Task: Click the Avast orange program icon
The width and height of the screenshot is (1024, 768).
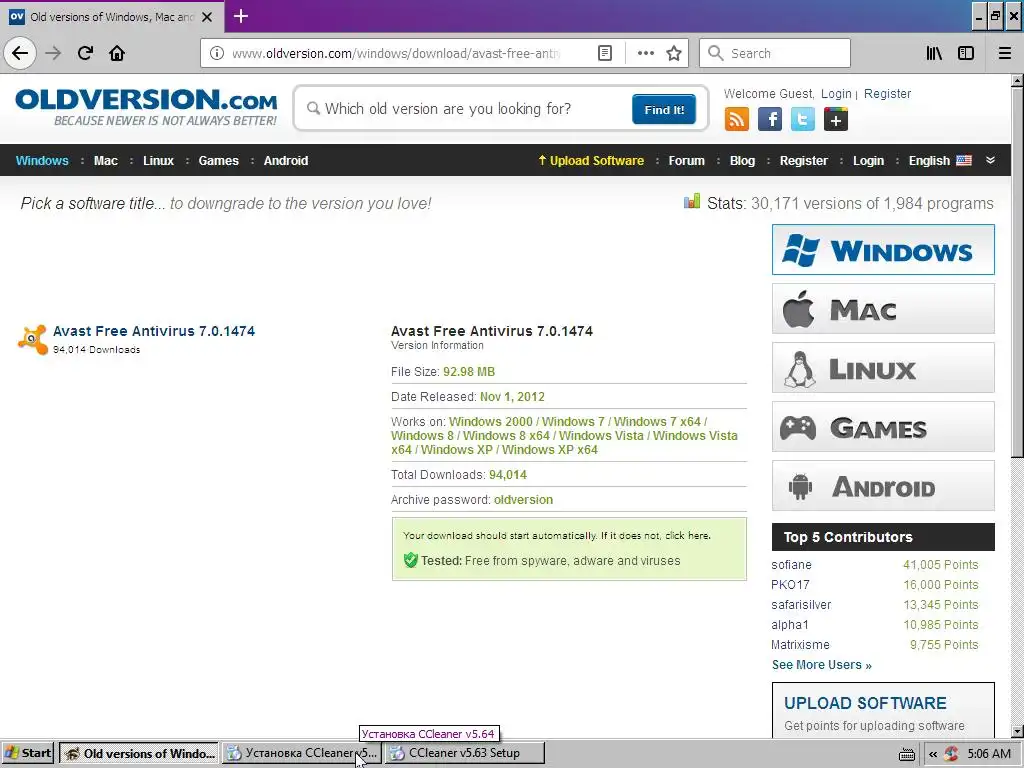Action: pyautogui.click(x=33, y=340)
